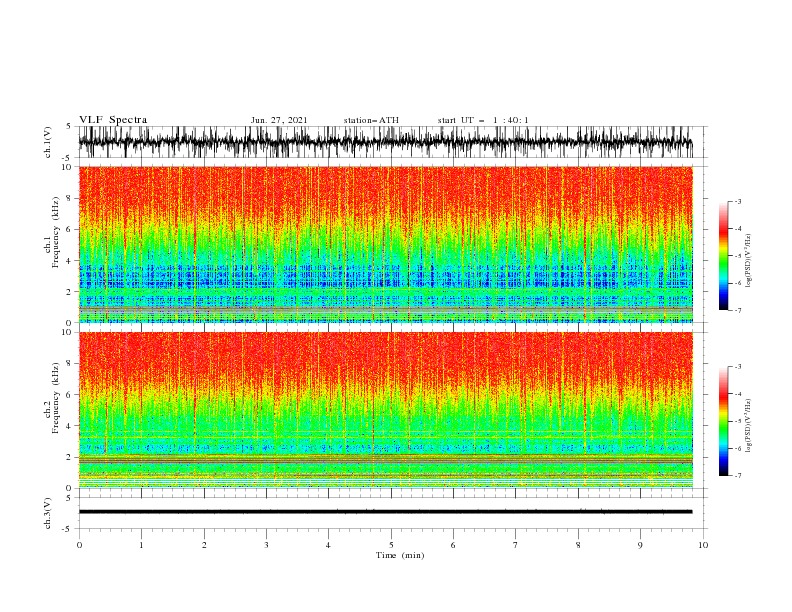Click the "start UT = 1 :40: 1" text
Screen dimensions: 792x612
coord(483,120)
